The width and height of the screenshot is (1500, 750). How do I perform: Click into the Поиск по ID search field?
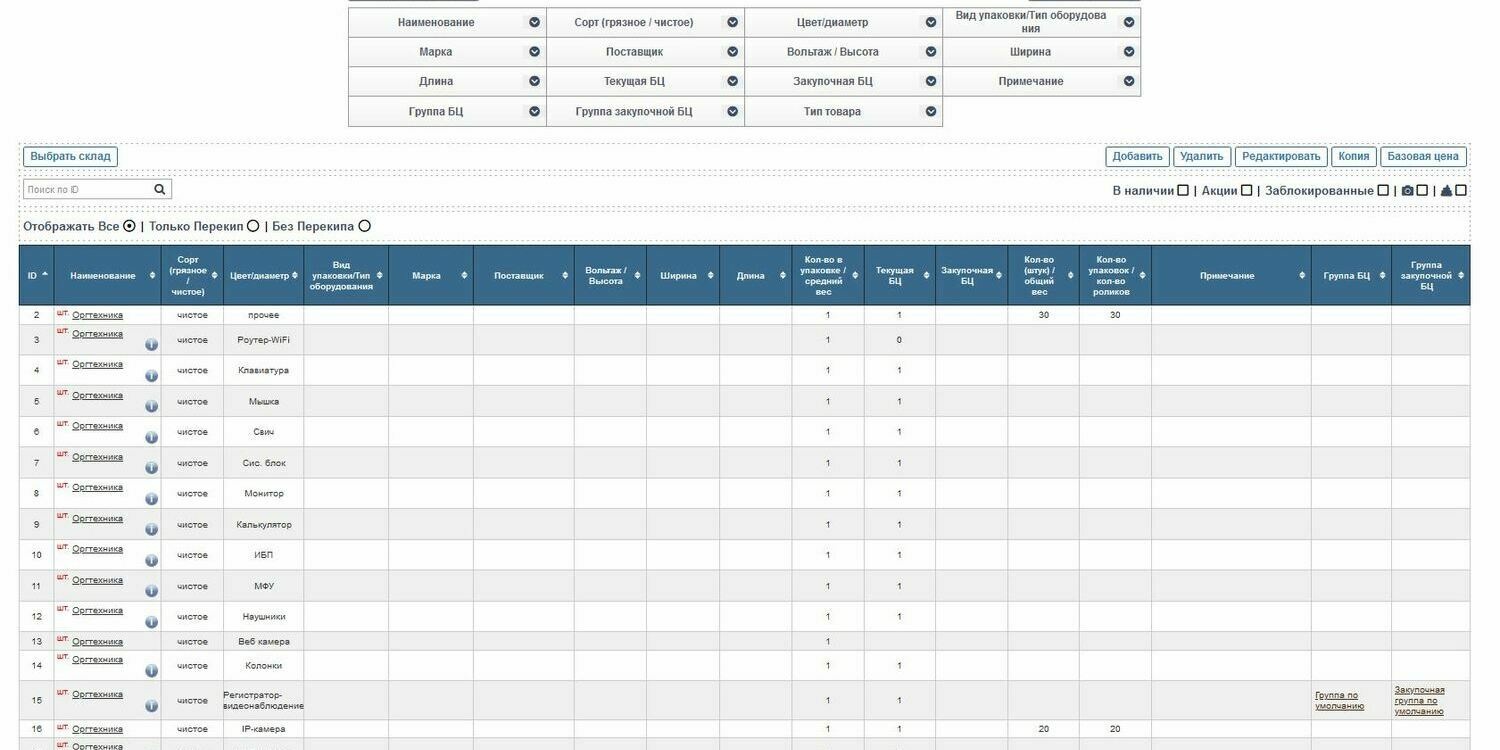[x=88, y=189]
